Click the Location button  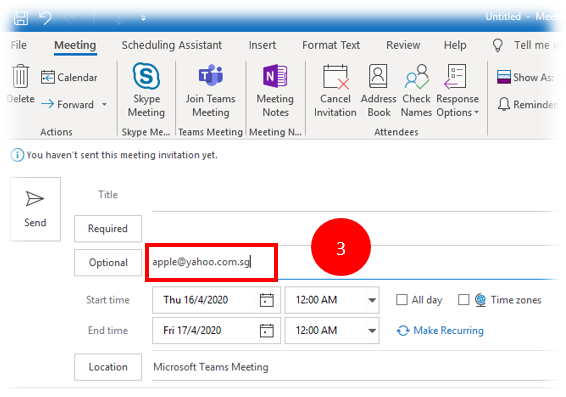point(108,367)
